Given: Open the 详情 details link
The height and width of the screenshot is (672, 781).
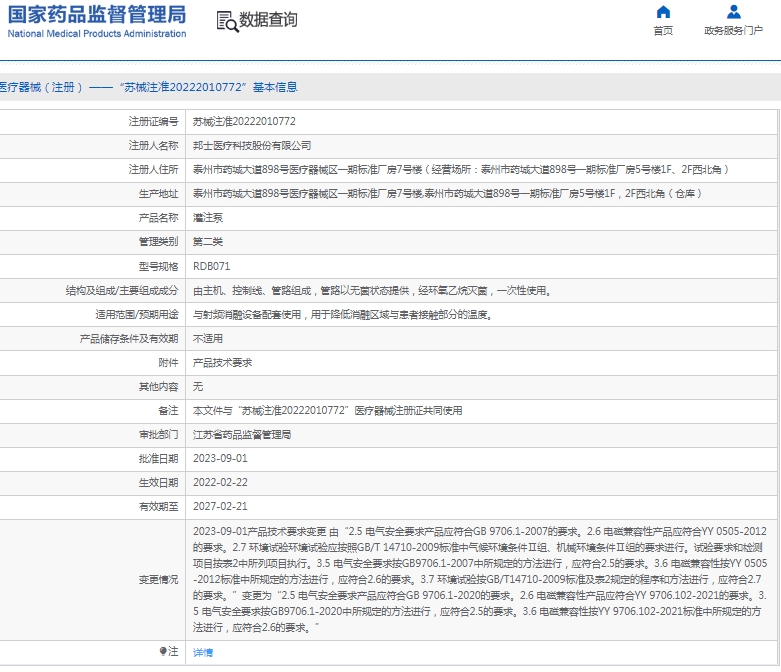Looking at the screenshot, I should [203, 652].
